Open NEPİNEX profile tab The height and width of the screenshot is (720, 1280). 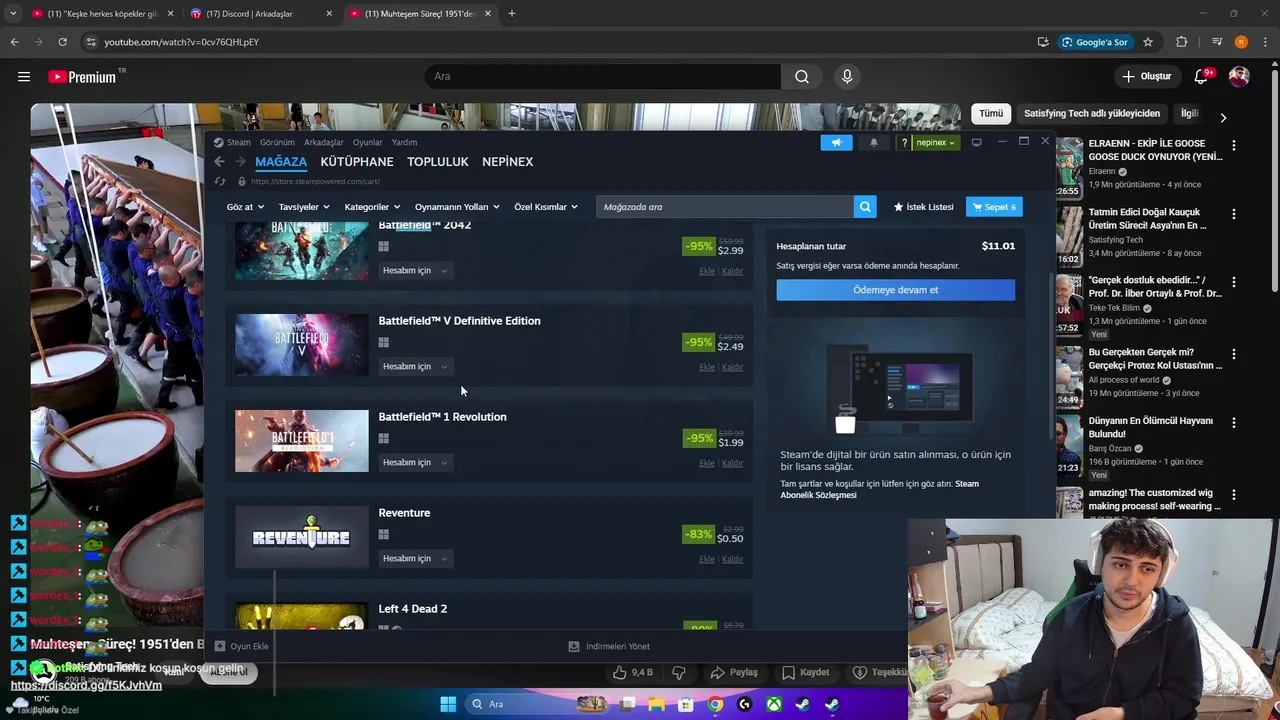click(508, 162)
